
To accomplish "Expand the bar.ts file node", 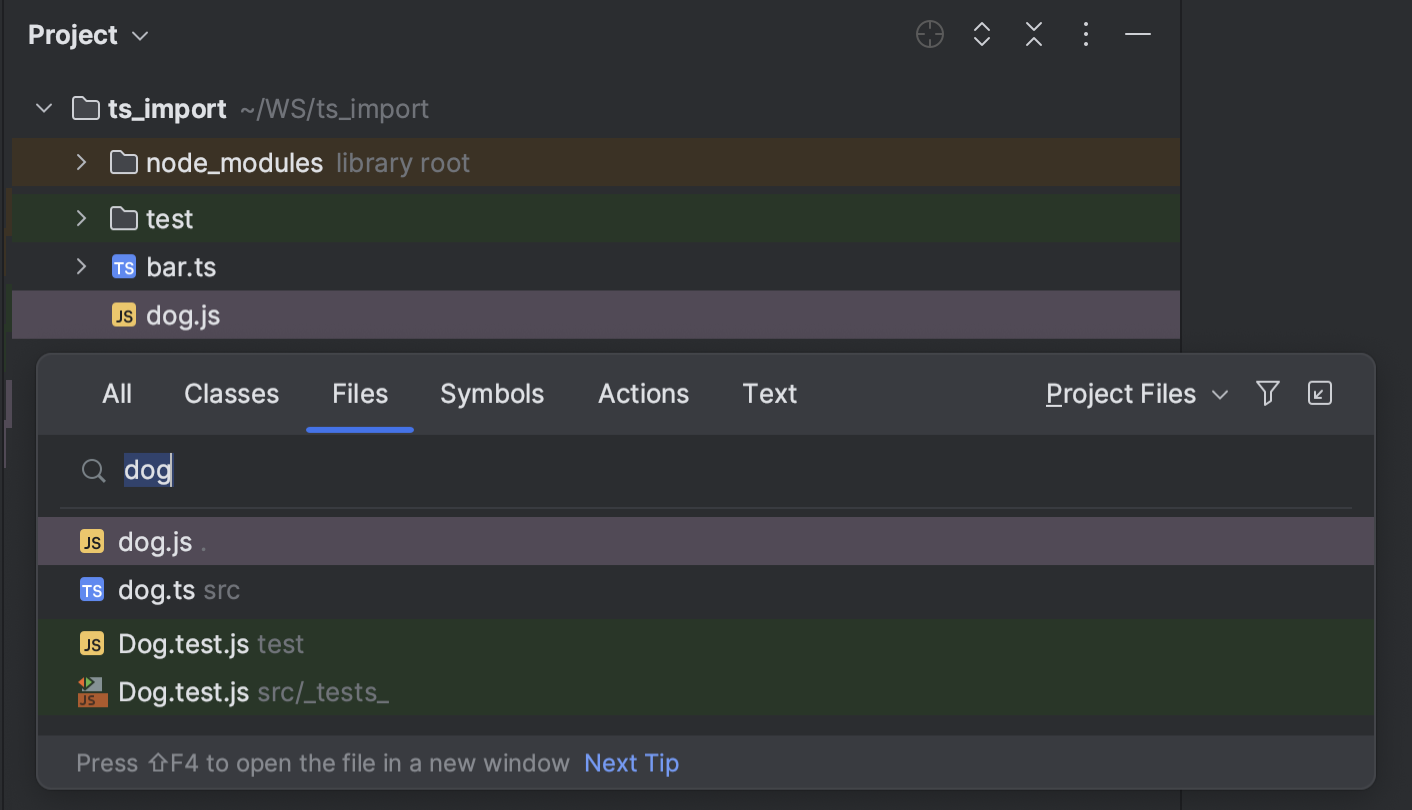I will (81, 266).
